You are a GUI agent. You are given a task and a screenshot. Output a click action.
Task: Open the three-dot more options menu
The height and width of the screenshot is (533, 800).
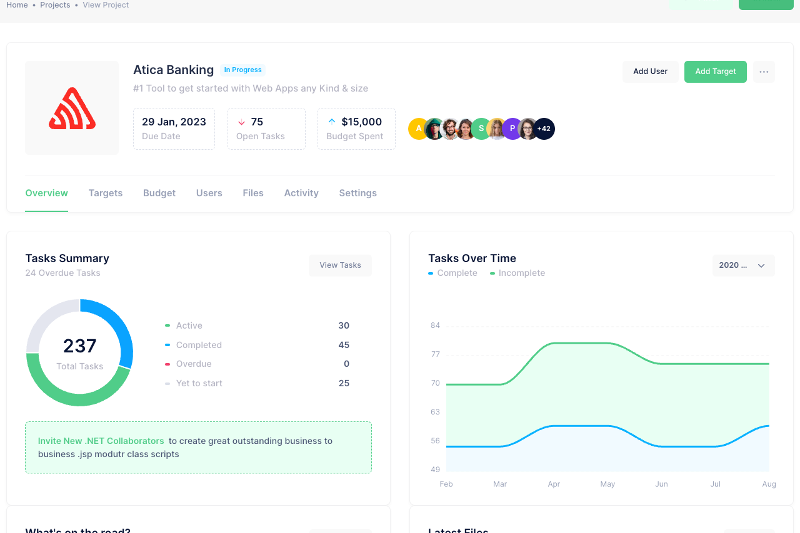click(x=764, y=72)
